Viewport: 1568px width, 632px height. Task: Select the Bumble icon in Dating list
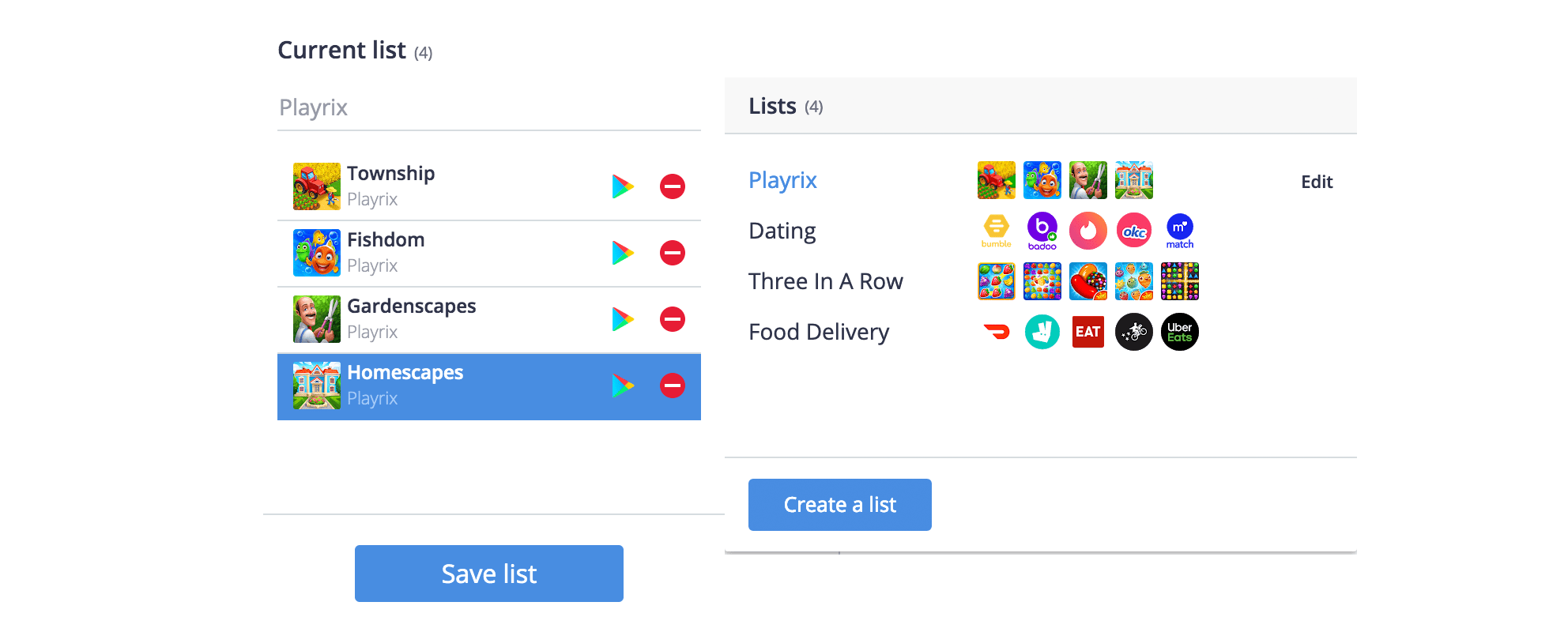[x=997, y=231]
